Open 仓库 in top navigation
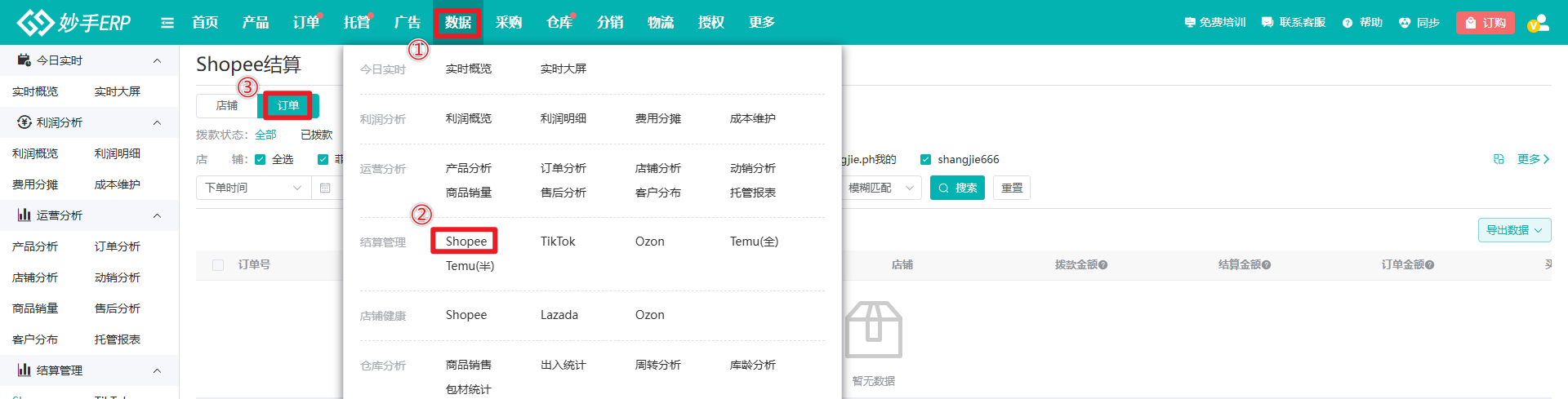Screen dimensions: 1568x399 pyautogui.click(x=559, y=23)
